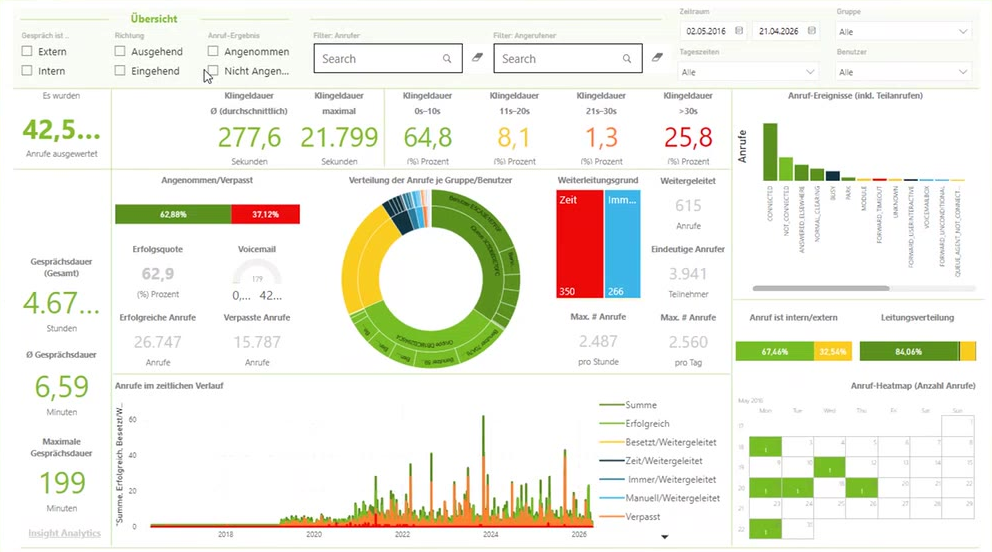Click the CONNECTED bar in Anruf-Ereignisse chart
992x552 pixels.
pos(770,152)
